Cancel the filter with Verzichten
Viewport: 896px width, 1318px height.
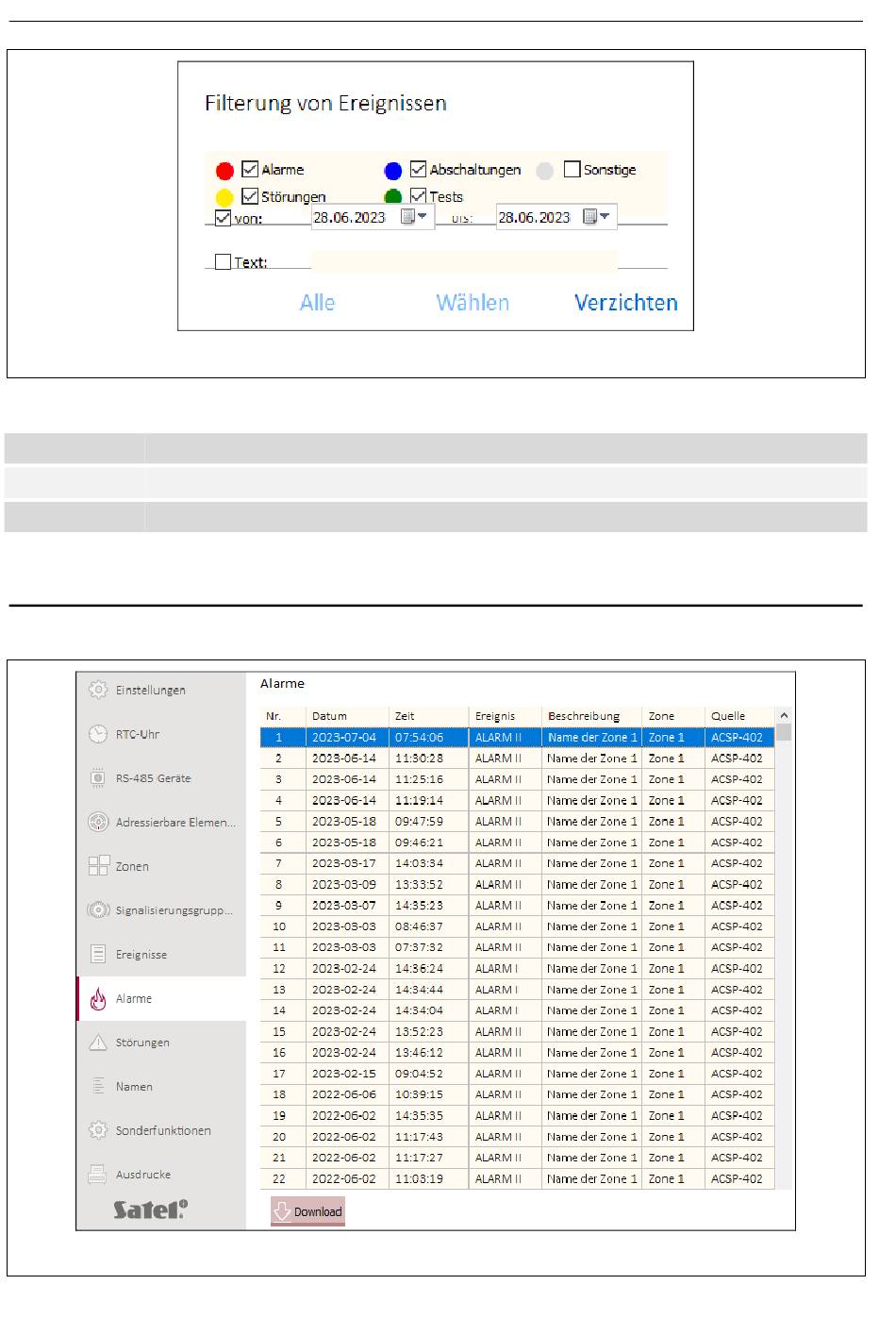pos(626,303)
